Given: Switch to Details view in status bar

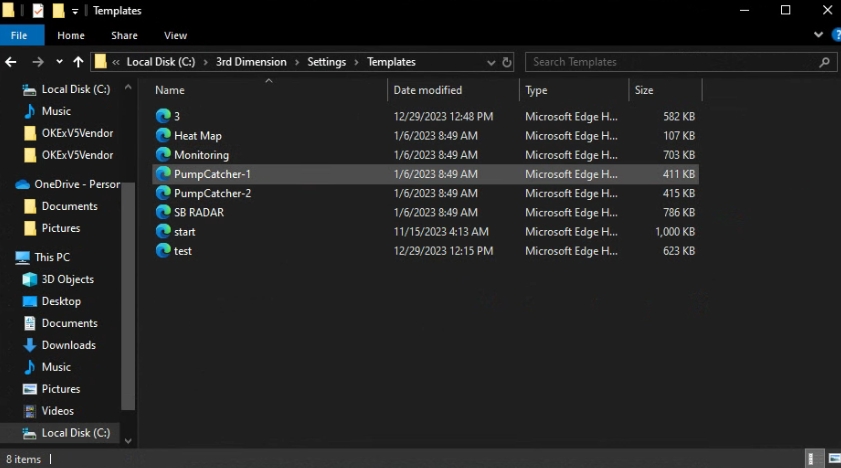Looking at the screenshot, I should [x=813, y=459].
